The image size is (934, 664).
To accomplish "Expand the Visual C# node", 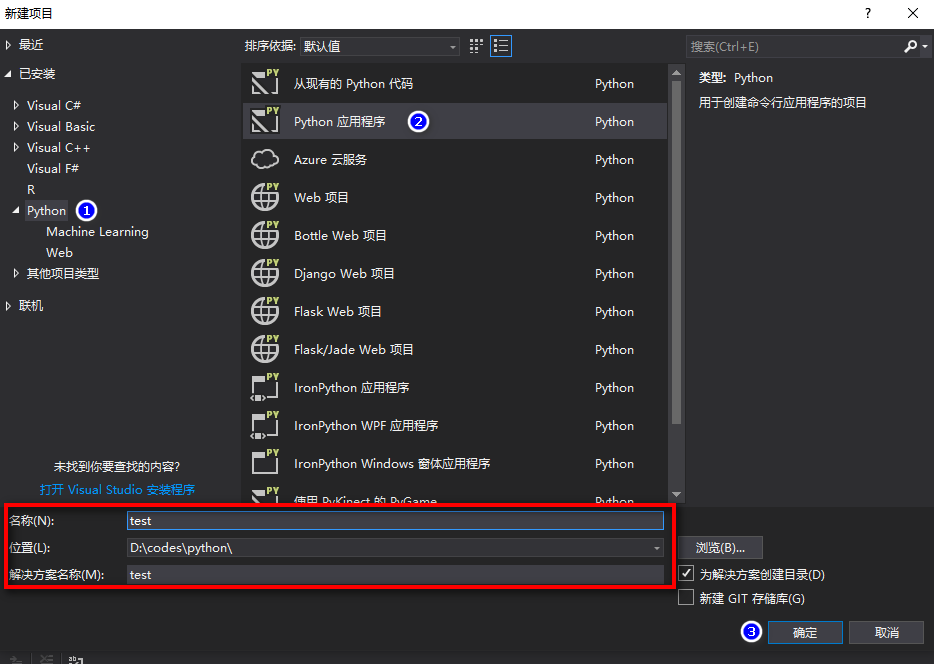I will point(16,105).
